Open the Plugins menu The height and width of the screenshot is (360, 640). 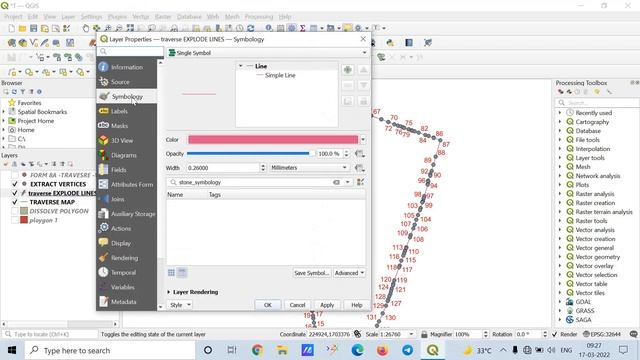117,17
